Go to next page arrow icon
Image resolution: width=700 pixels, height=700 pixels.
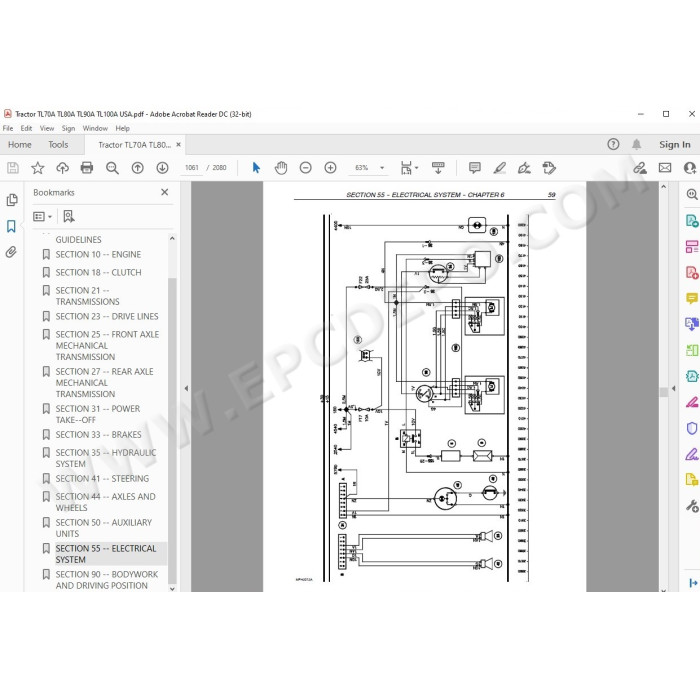pos(162,168)
